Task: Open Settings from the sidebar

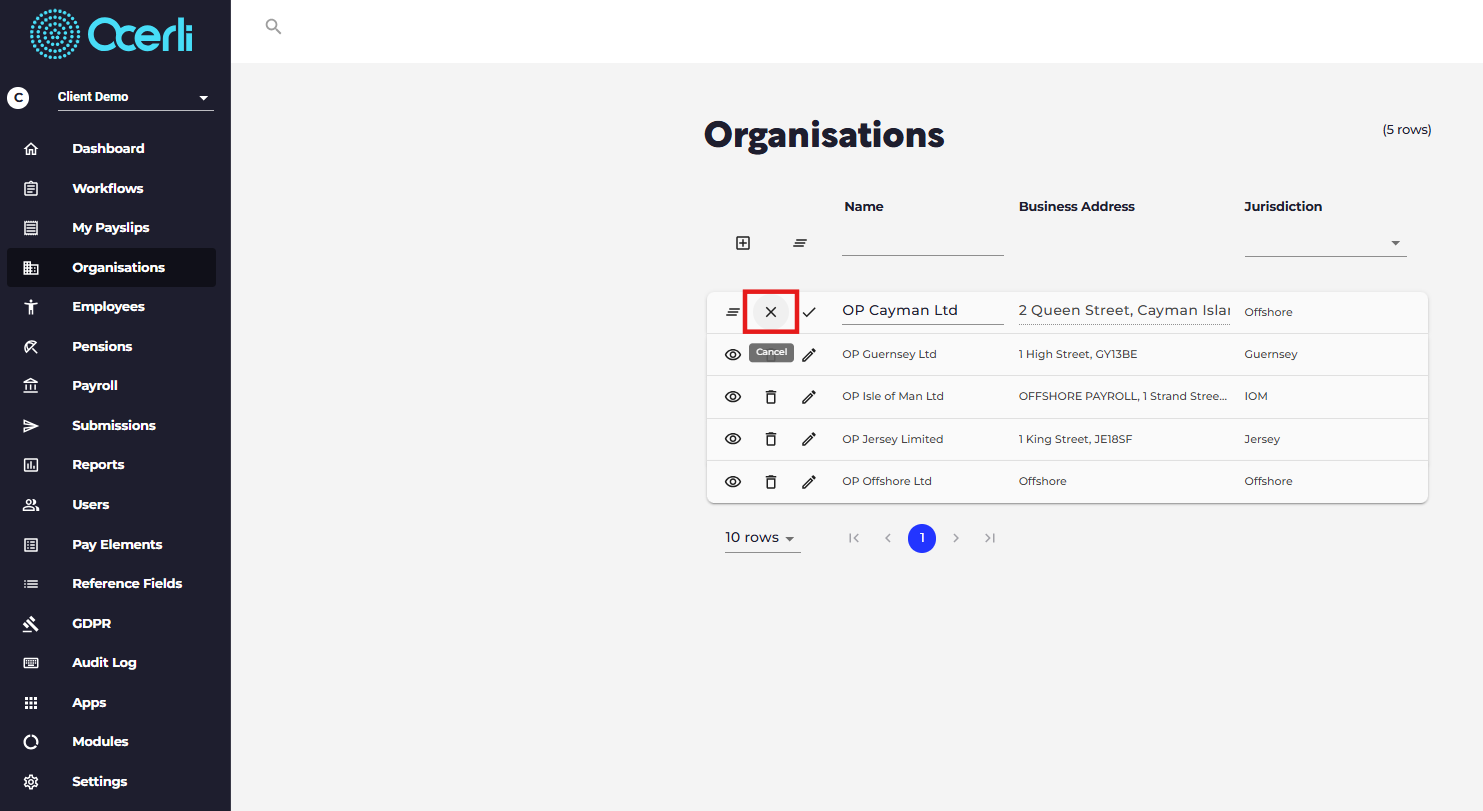Action: click(111, 782)
